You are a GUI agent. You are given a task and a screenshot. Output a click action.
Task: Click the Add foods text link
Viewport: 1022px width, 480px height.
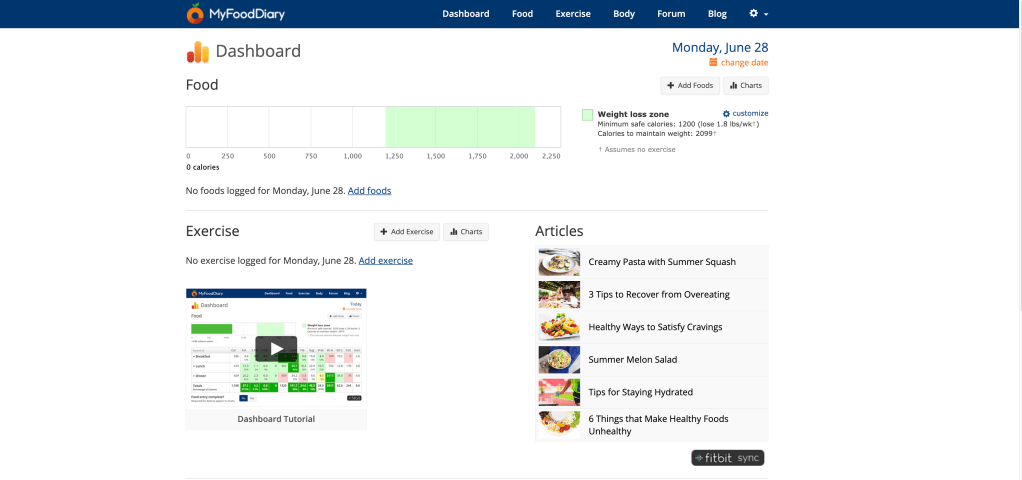click(x=369, y=190)
